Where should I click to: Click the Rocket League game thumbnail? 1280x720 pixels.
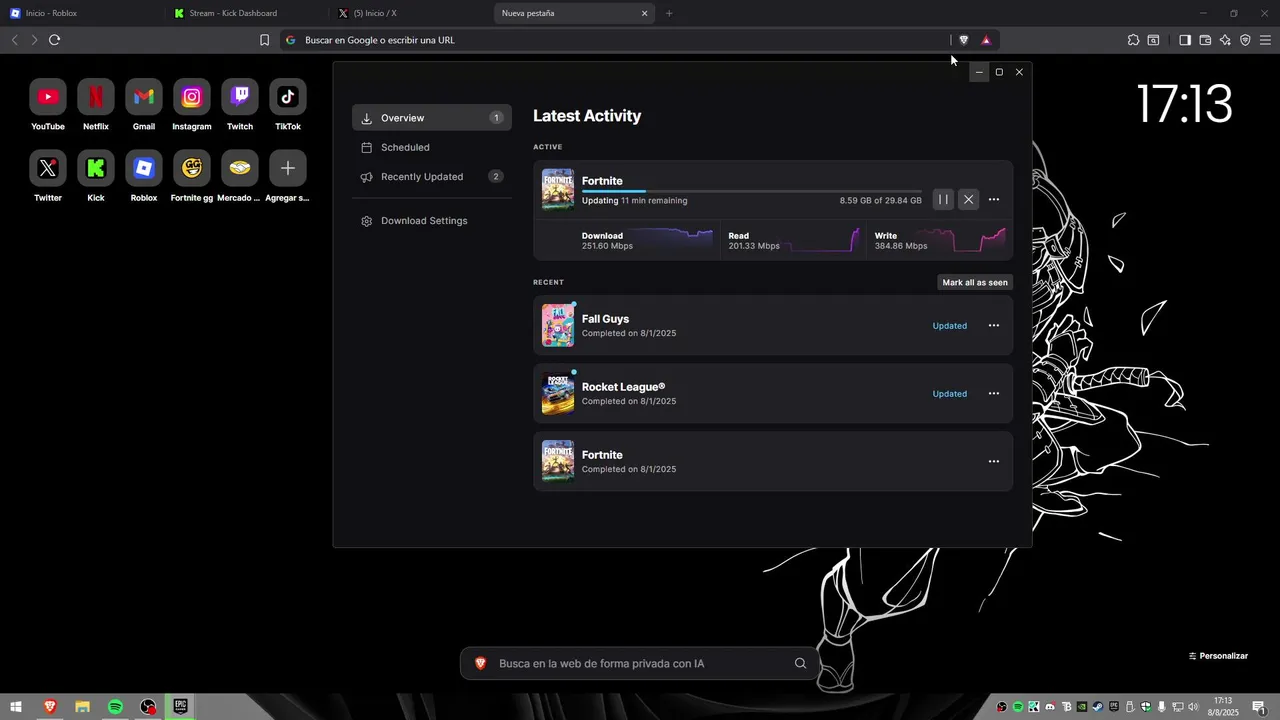558,393
